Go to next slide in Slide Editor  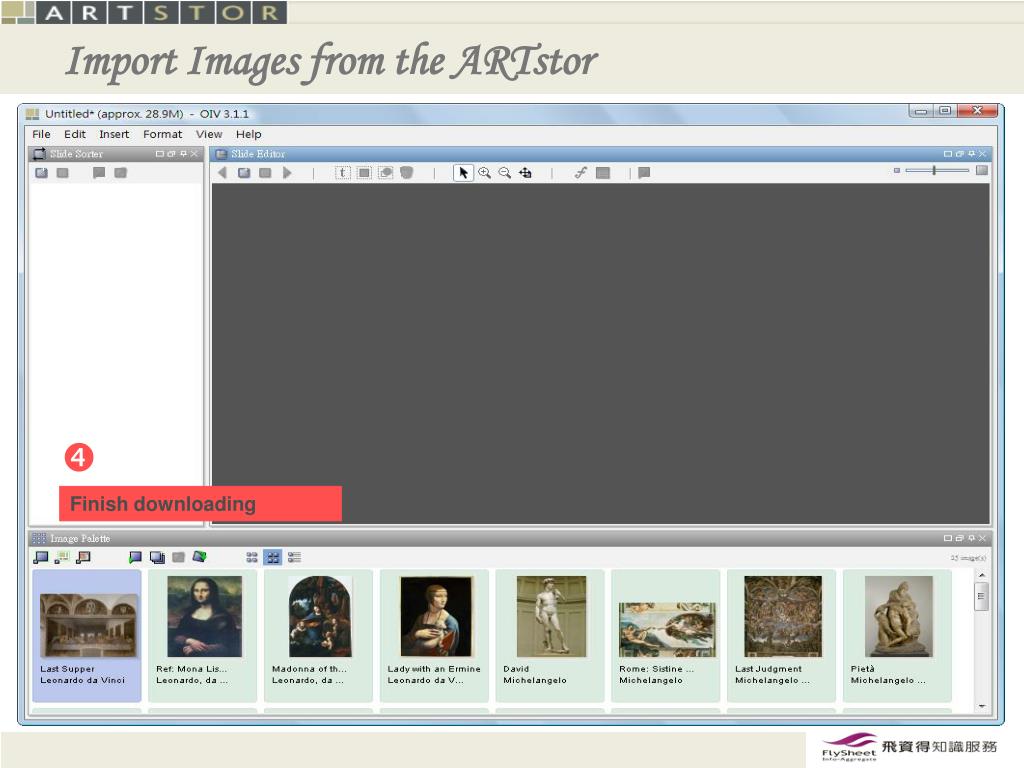[287, 172]
